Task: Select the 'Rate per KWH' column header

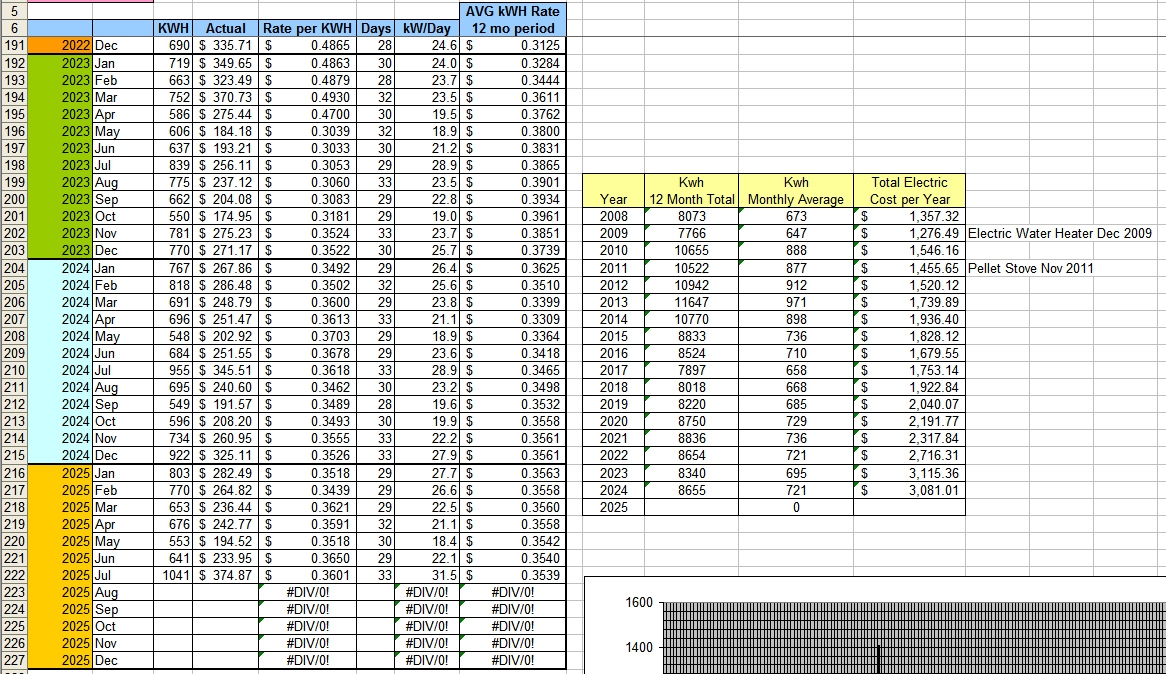Action: (x=308, y=29)
